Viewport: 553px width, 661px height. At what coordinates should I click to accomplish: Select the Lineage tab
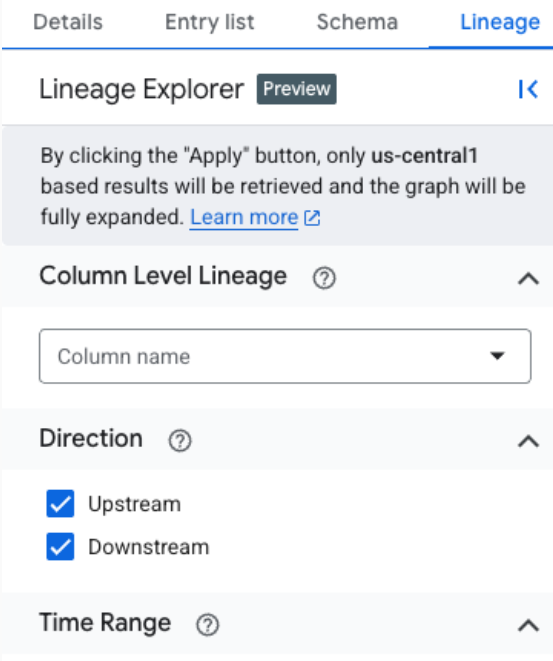500,22
